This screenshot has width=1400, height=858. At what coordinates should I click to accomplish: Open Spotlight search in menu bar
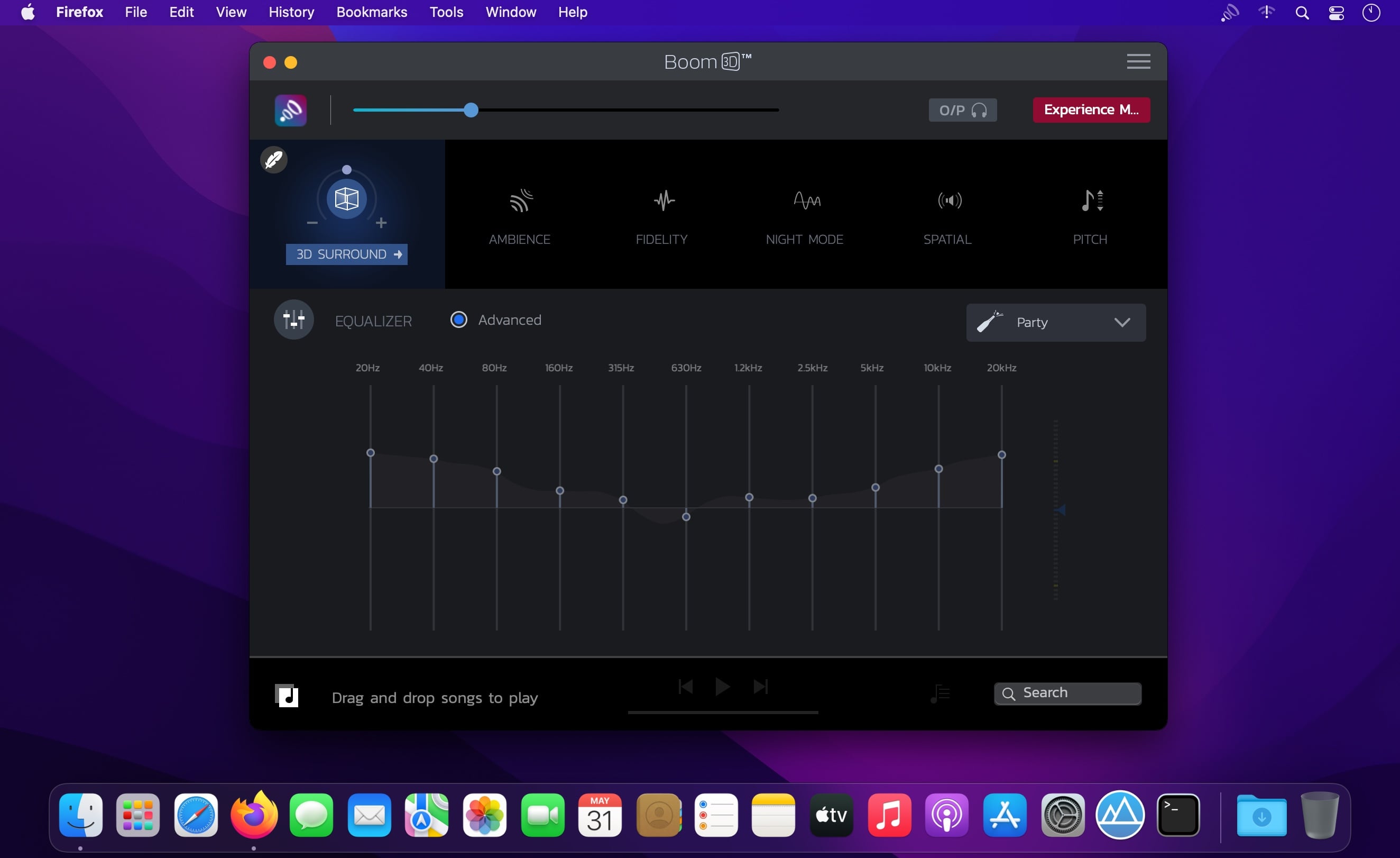click(x=1302, y=13)
